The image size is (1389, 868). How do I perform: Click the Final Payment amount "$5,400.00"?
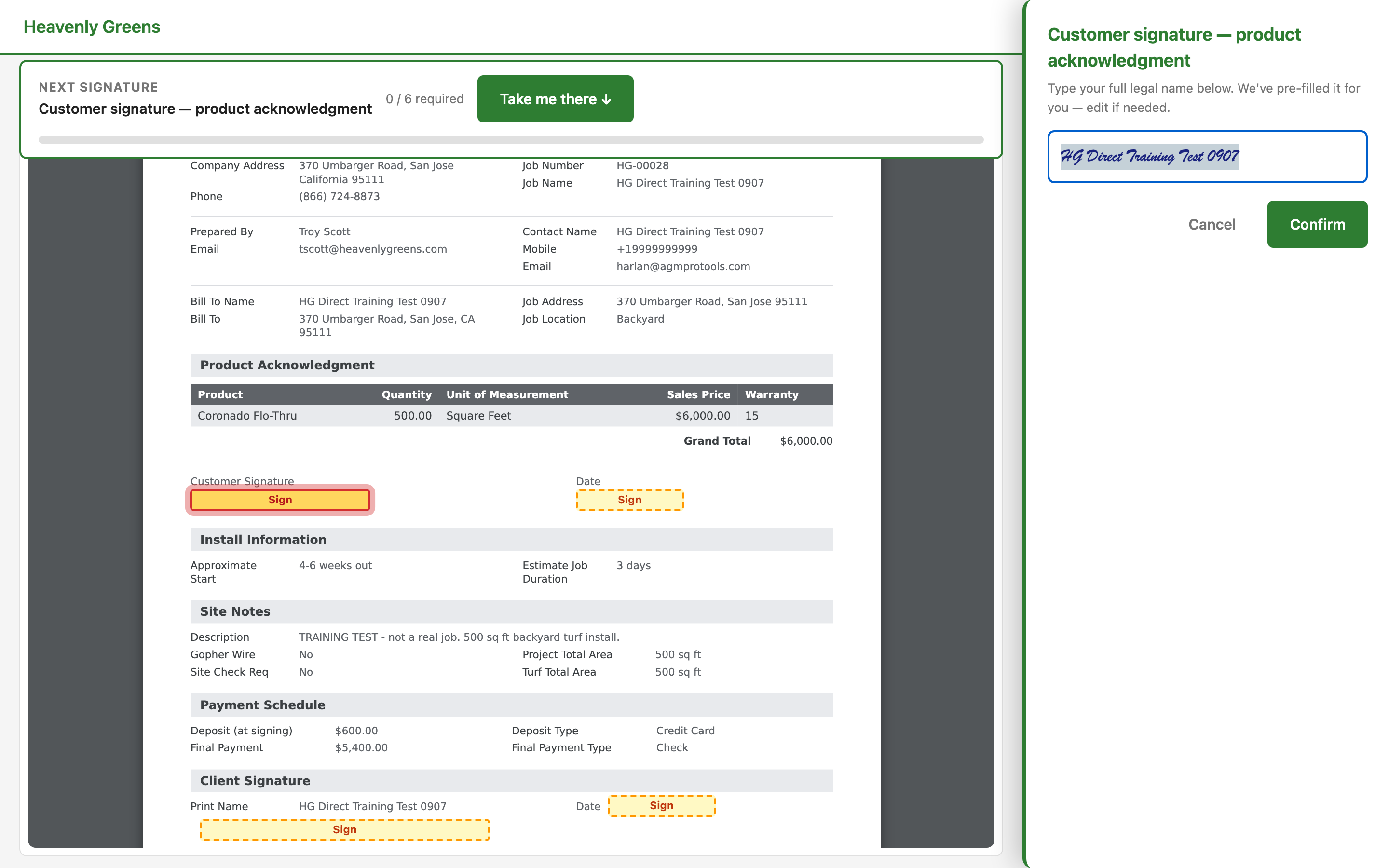coord(361,747)
